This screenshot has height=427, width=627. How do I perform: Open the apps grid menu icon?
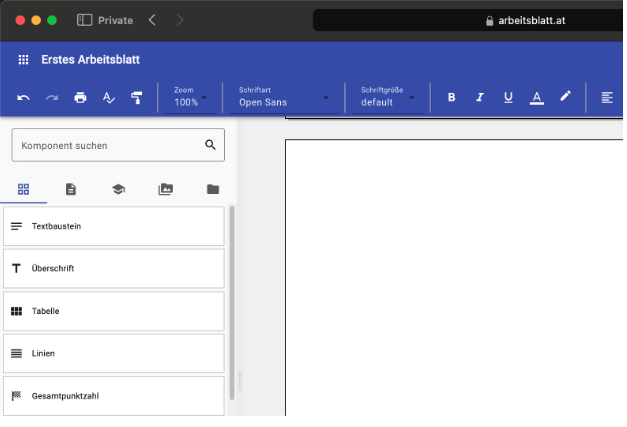(23, 60)
